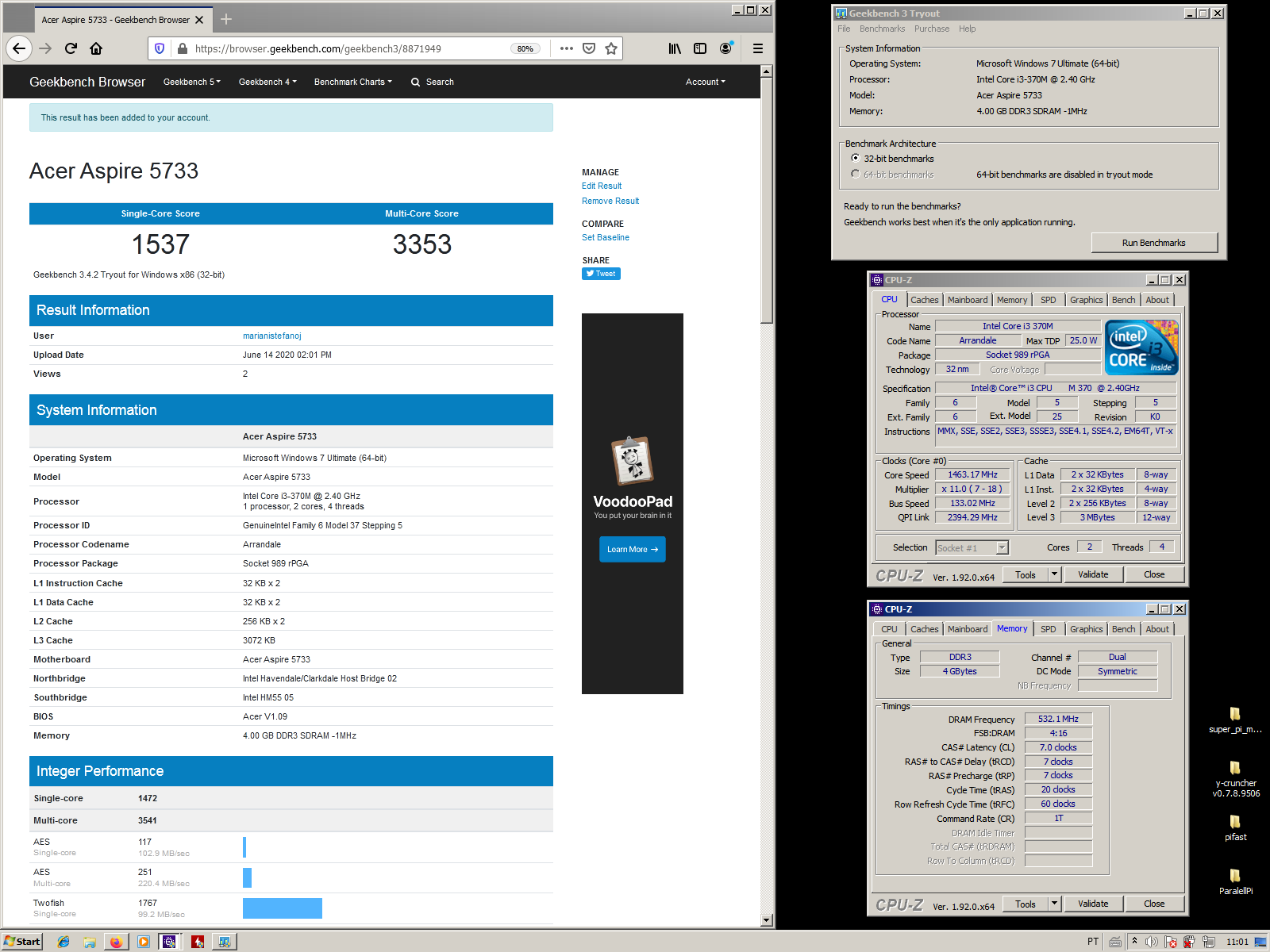The width and height of the screenshot is (1270, 952).
Task: Open the super_pi_m desktop folder
Action: point(1235,720)
